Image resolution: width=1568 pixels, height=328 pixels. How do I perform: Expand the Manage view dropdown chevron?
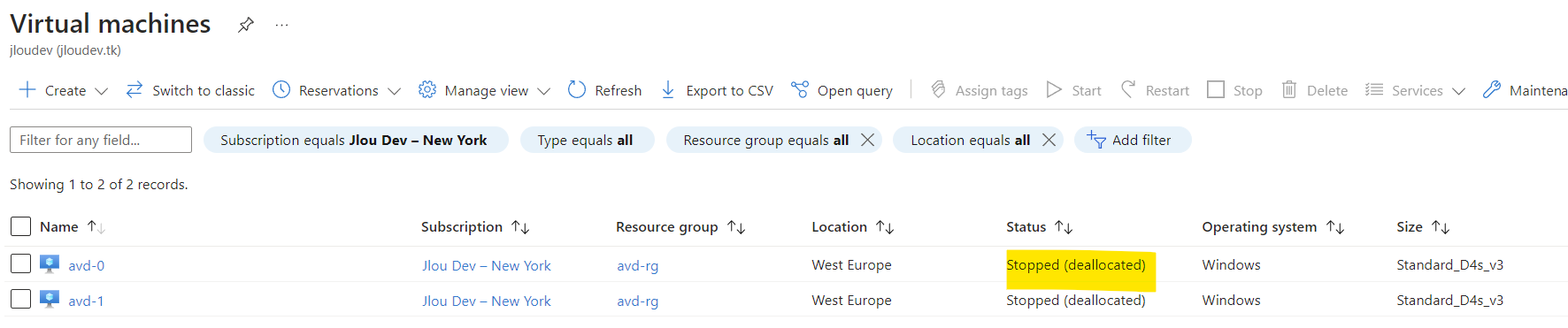543,91
